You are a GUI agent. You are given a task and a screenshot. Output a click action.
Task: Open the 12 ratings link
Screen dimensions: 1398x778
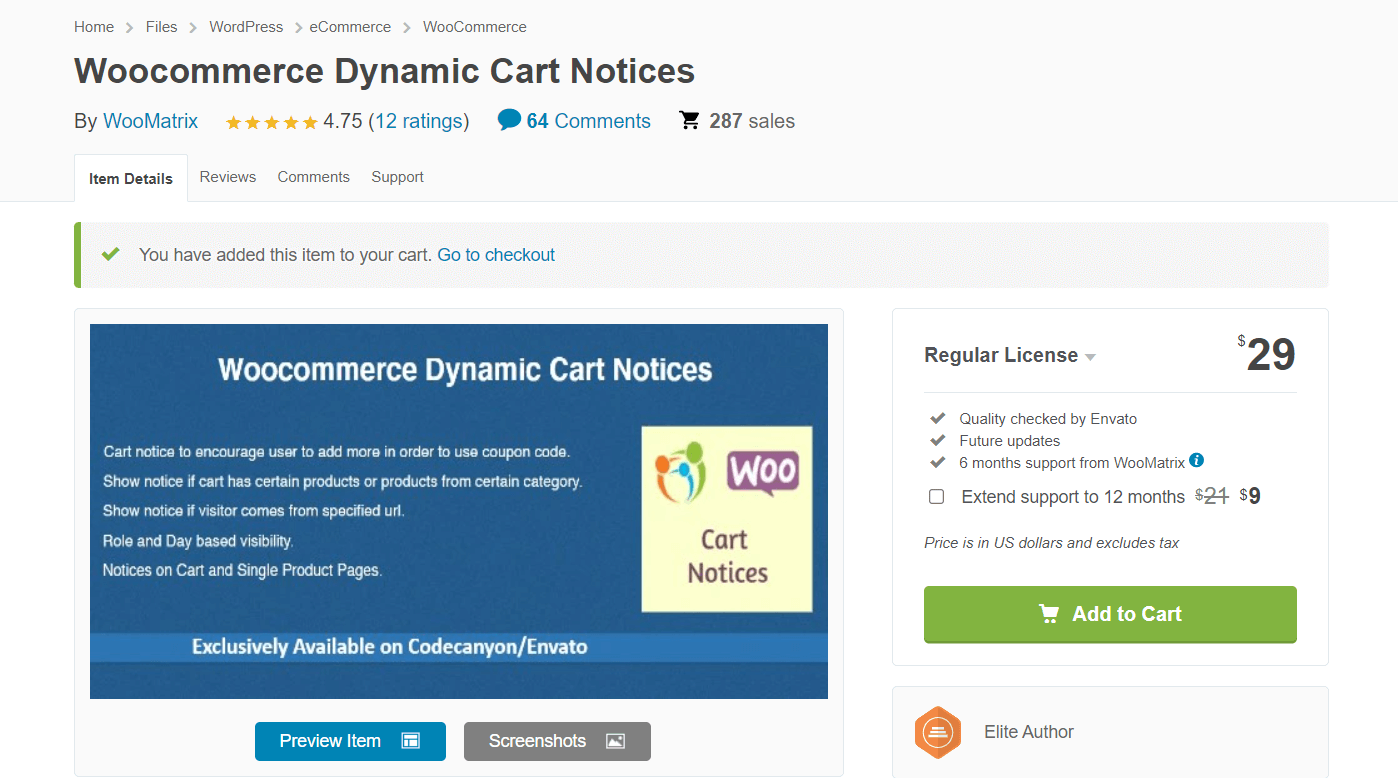point(419,121)
